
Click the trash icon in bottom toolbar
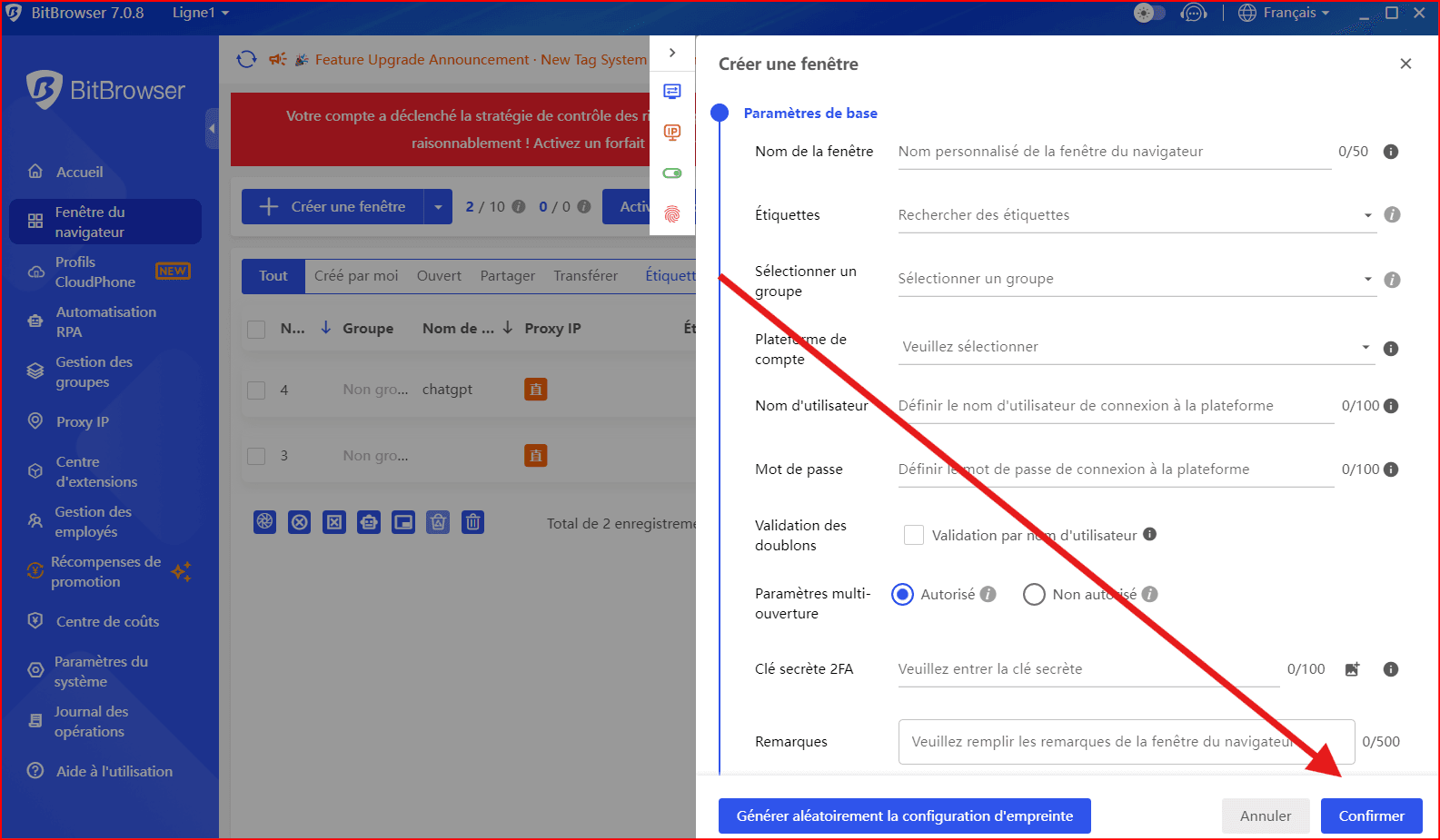pos(472,522)
